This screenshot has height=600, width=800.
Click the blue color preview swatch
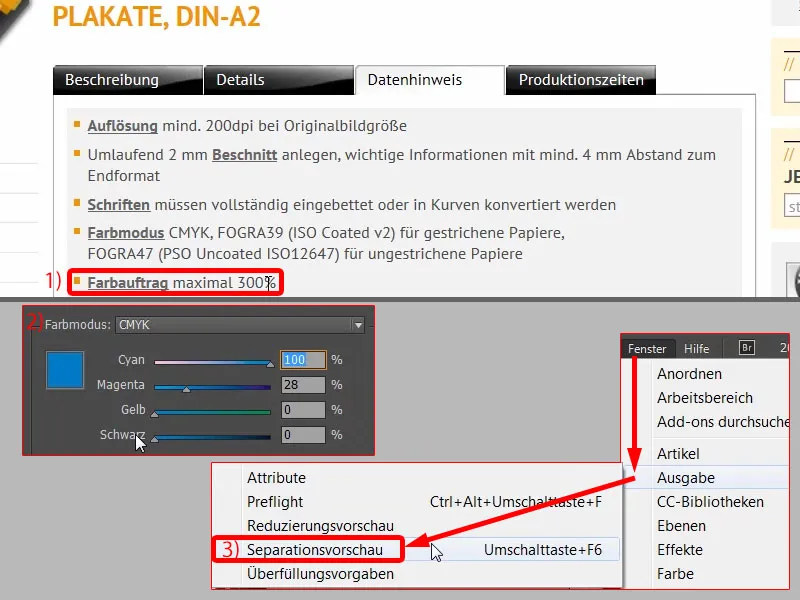coord(65,370)
